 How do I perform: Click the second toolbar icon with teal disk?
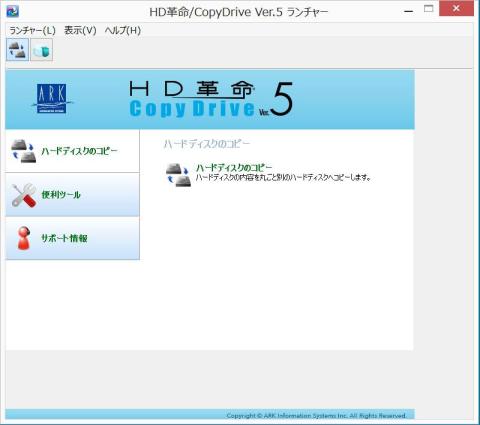tap(42, 50)
